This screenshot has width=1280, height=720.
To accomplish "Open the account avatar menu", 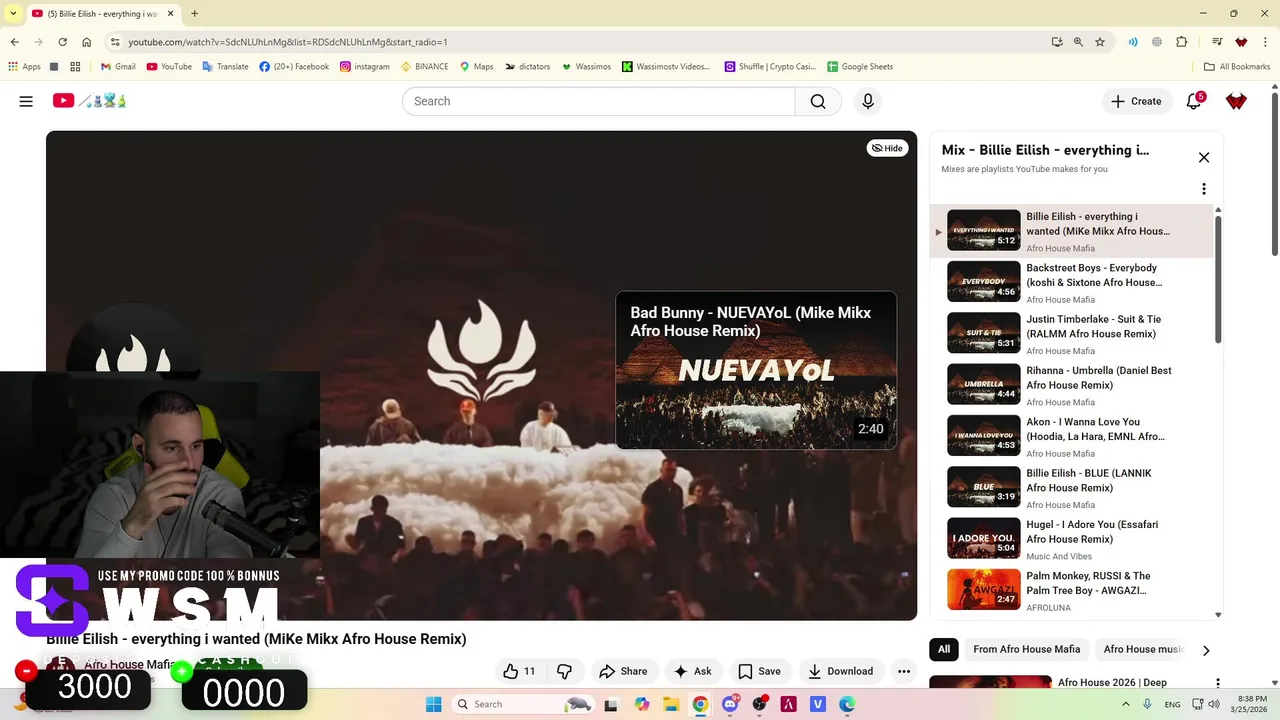I will (x=1236, y=101).
